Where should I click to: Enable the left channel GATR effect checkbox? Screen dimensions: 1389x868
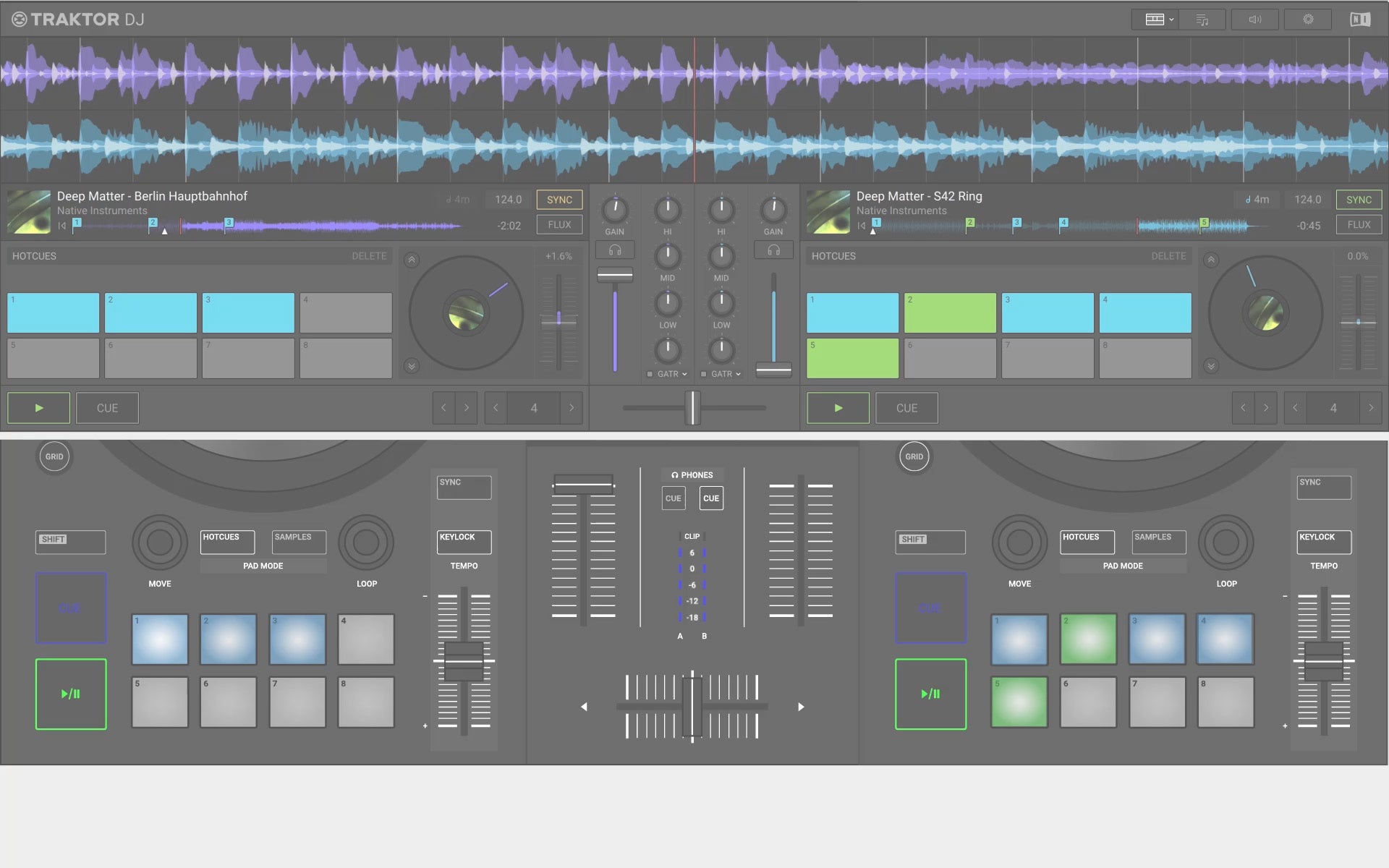pyautogui.click(x=650, y=374)
